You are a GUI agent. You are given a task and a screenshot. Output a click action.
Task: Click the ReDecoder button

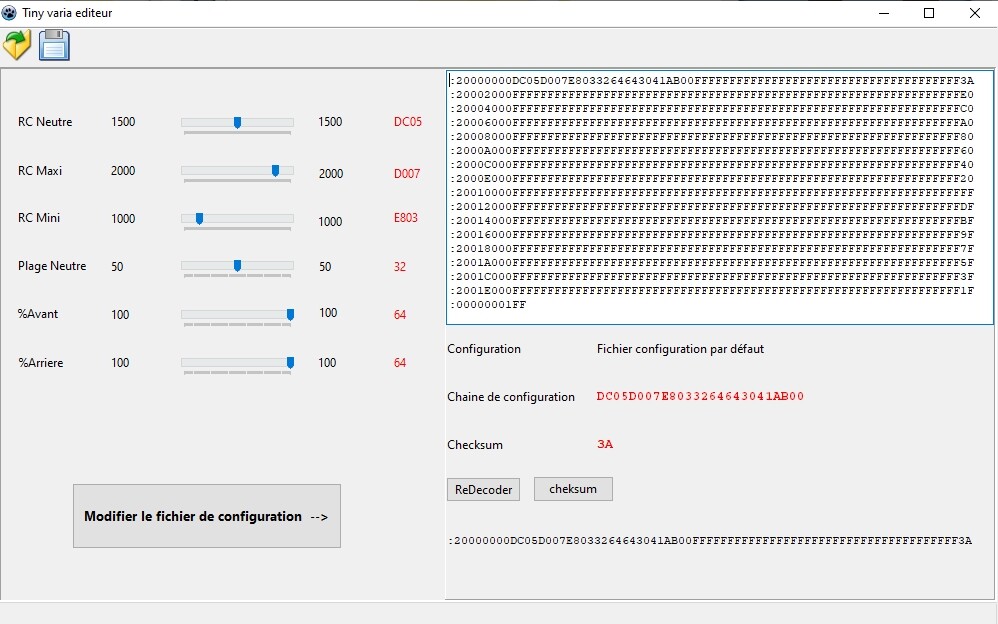click(x=483, y=489)
